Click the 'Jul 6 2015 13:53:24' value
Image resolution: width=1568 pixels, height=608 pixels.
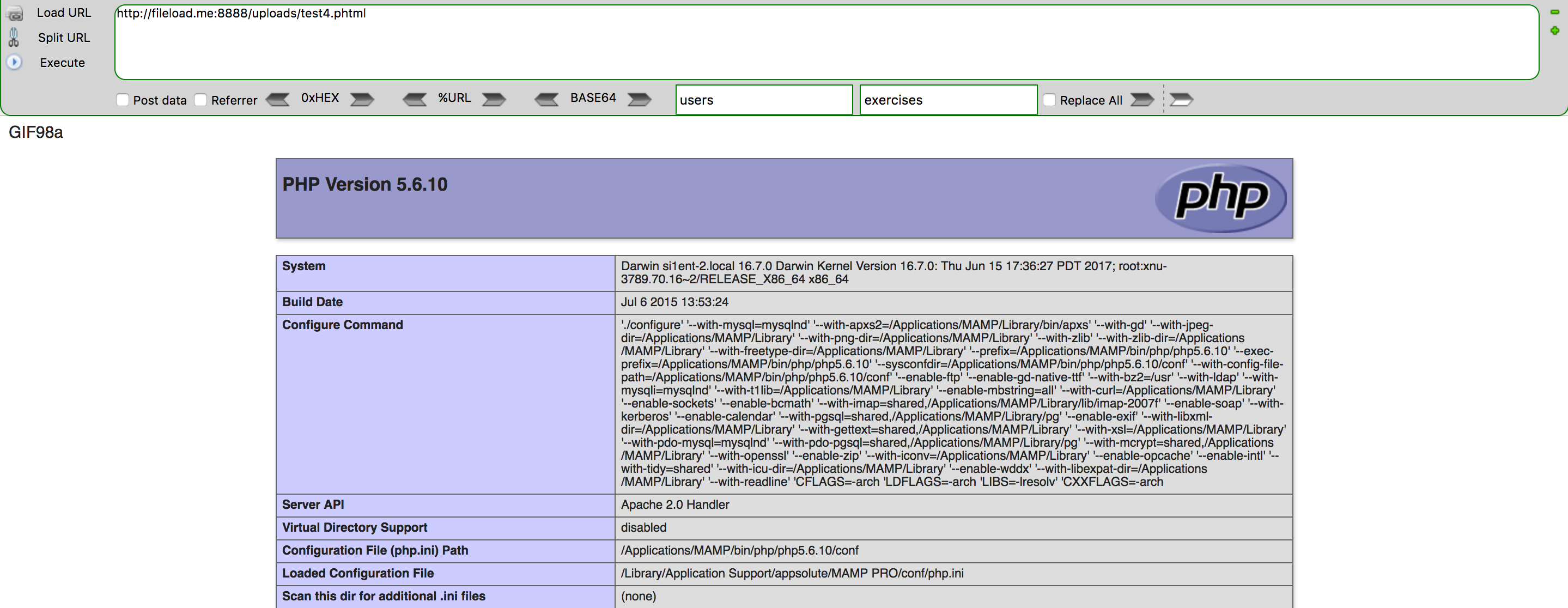click(x=674, y=302)
